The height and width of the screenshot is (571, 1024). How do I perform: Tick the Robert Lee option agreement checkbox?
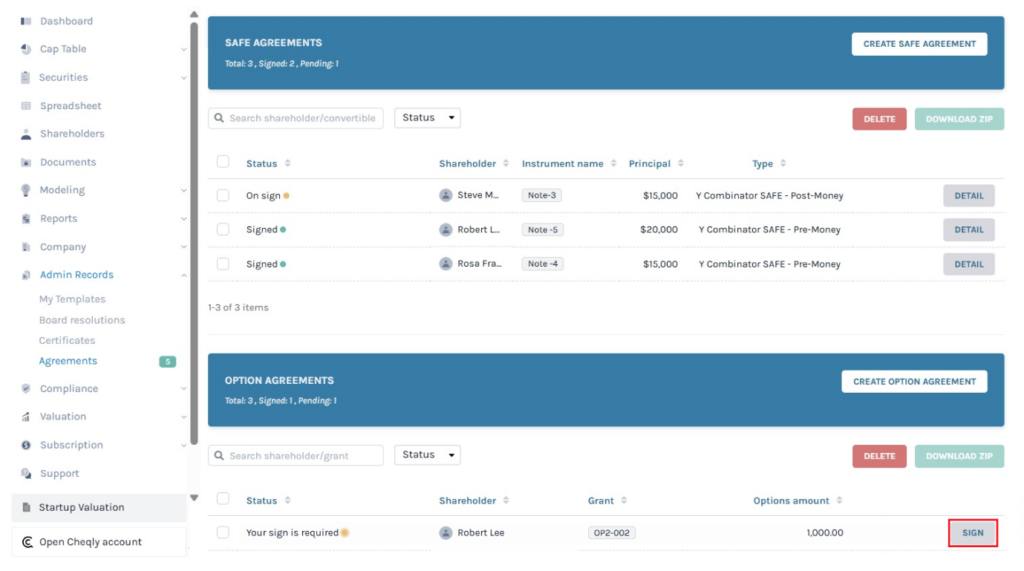[223, 533]
